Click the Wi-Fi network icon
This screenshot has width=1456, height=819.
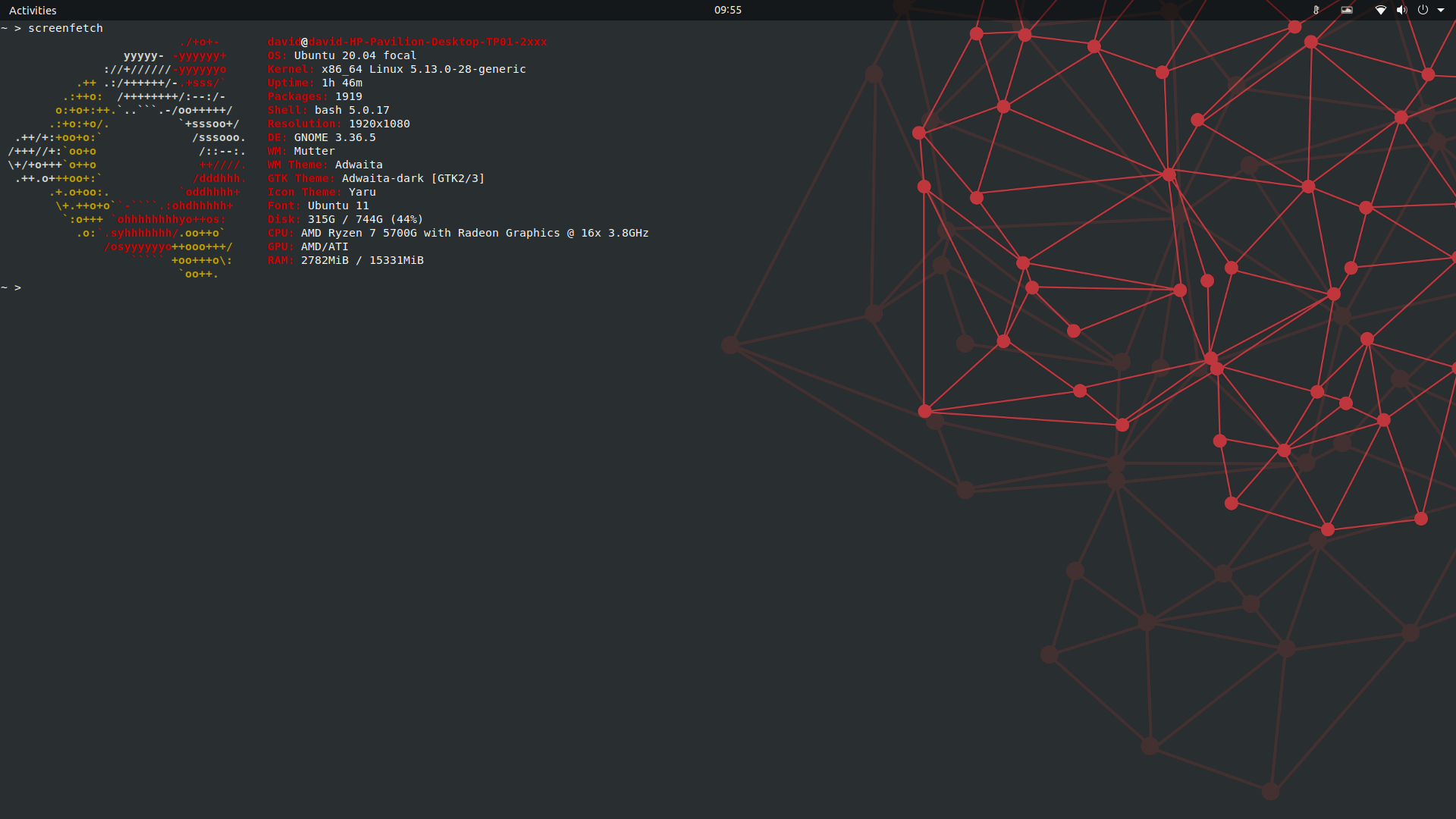click(x=1381, y=10)
